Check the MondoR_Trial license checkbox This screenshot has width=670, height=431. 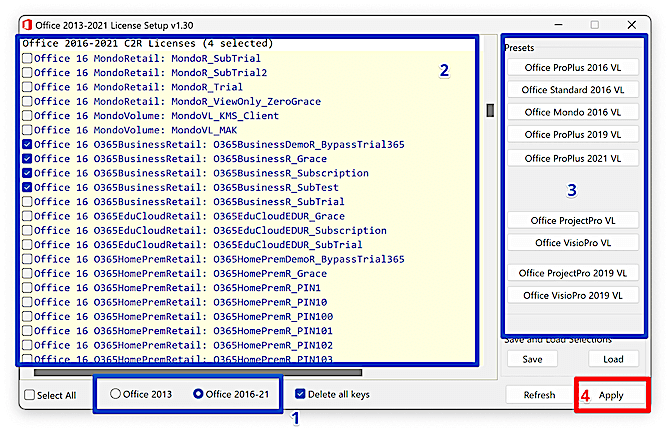(27, 87)
